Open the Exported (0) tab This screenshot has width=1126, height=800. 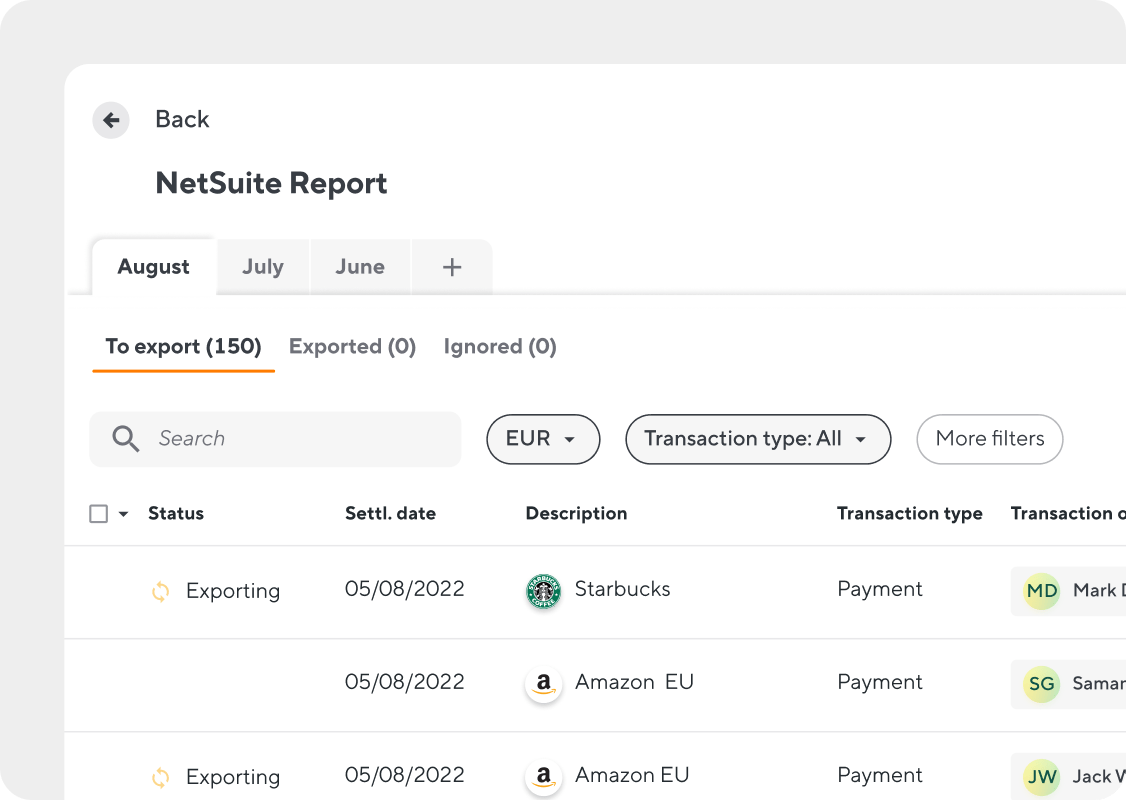tap(353, 347)
